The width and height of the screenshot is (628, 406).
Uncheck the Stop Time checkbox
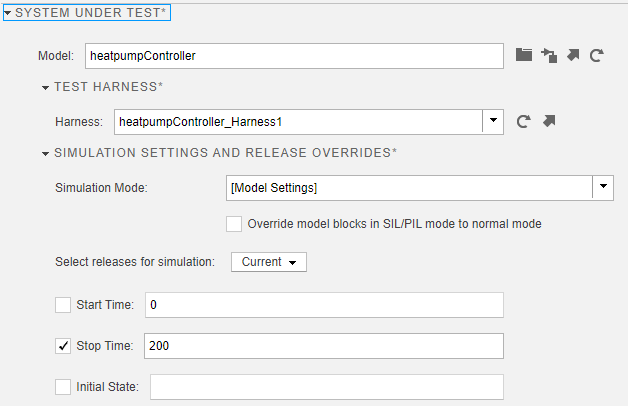[x=63, y=346]
